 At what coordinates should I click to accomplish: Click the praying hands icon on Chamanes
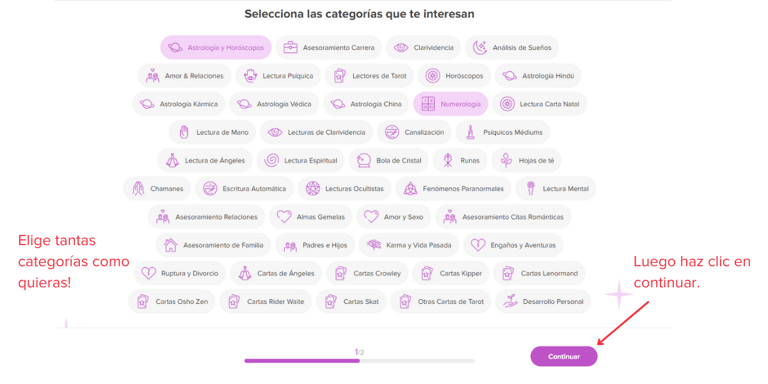point(138,189)
